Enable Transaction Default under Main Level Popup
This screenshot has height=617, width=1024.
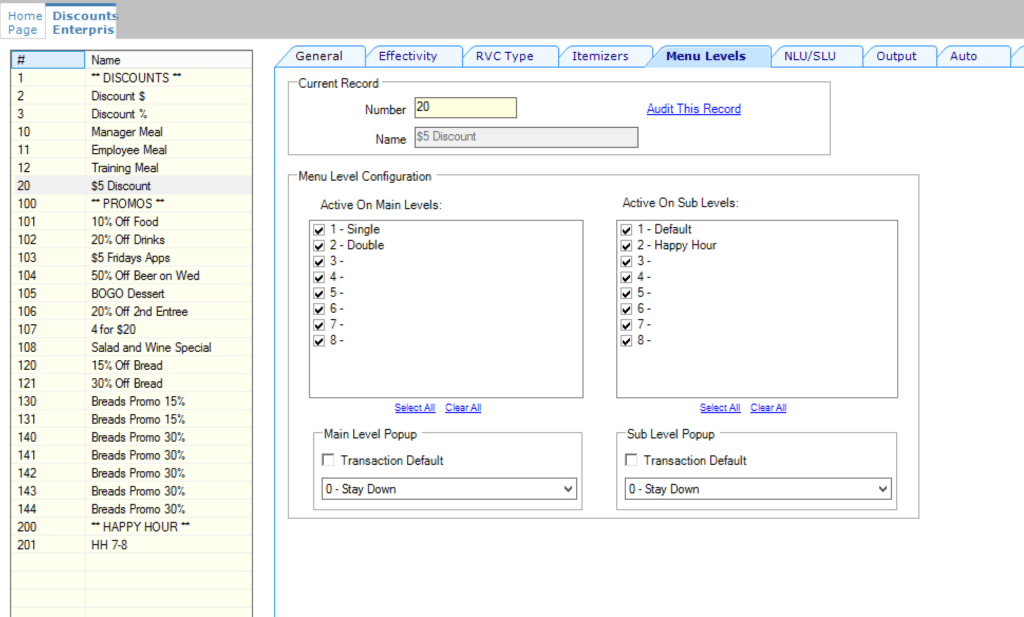pyautogui.click(x=329, y=461)
